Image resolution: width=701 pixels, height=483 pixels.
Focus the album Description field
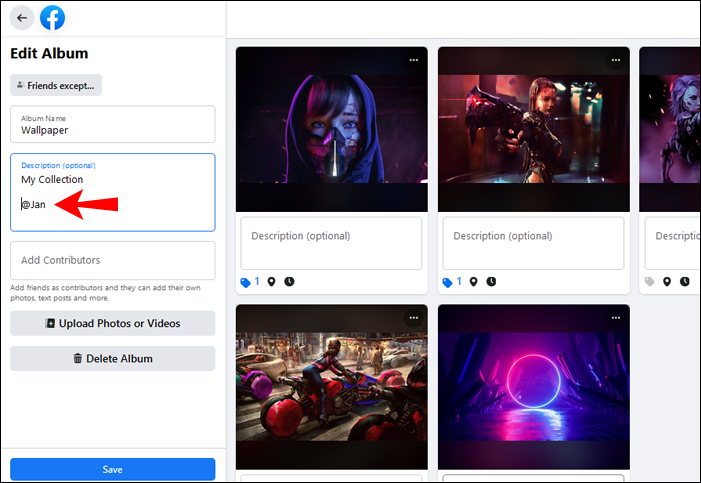(x=113, y=192)
